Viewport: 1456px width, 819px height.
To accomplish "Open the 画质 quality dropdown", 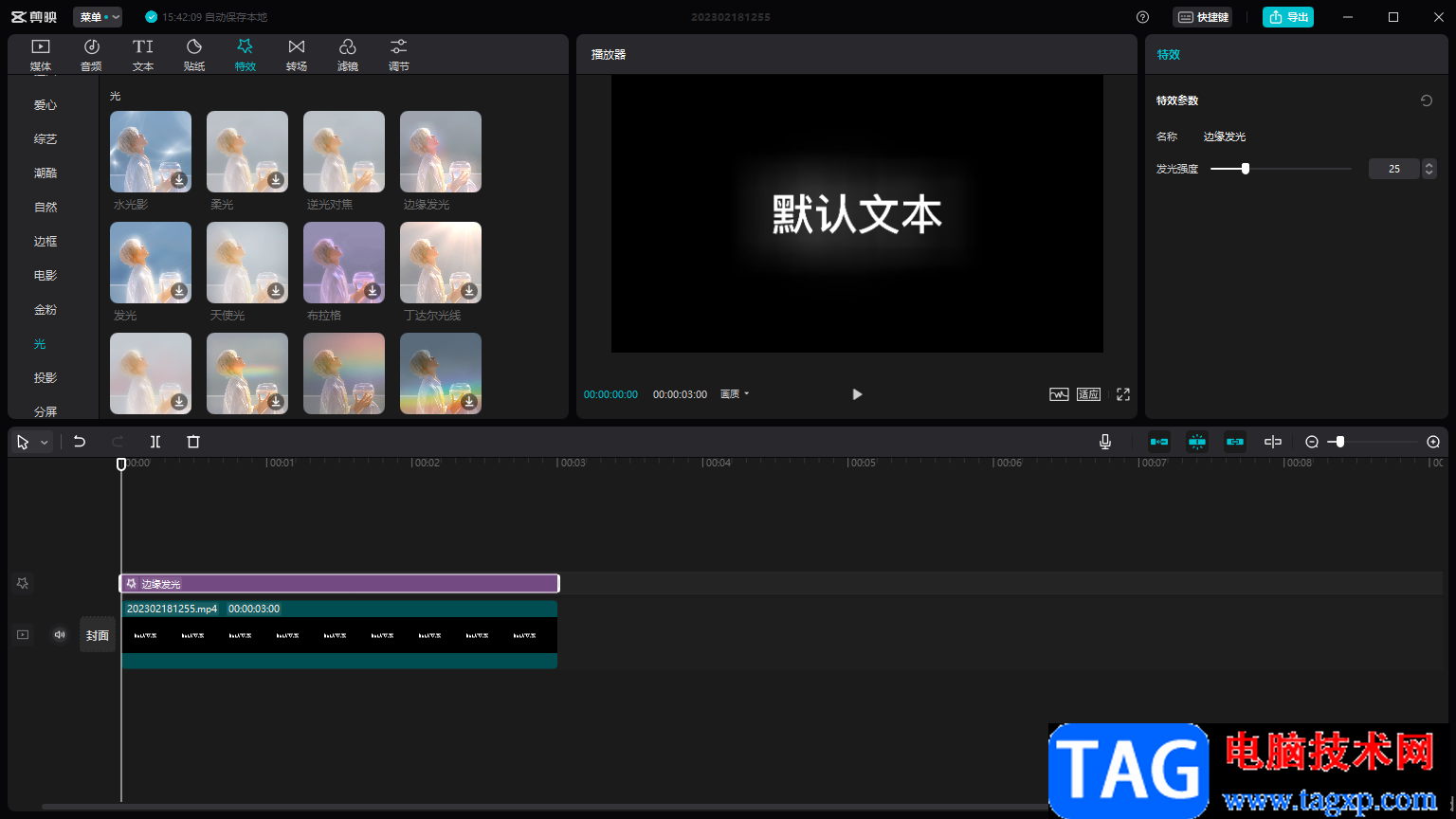I will pyautogui.click(x=735, y=394).
